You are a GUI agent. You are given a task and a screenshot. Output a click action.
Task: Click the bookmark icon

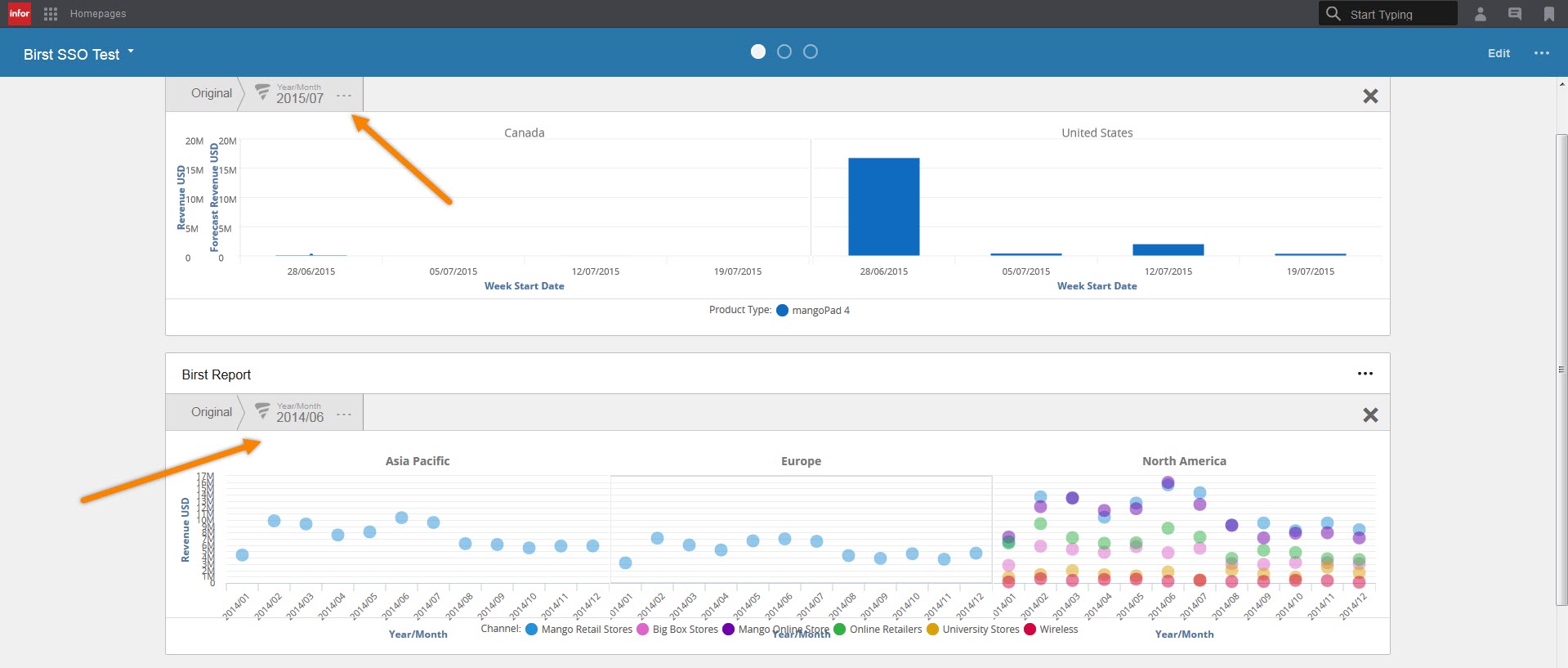[1549, 14]
